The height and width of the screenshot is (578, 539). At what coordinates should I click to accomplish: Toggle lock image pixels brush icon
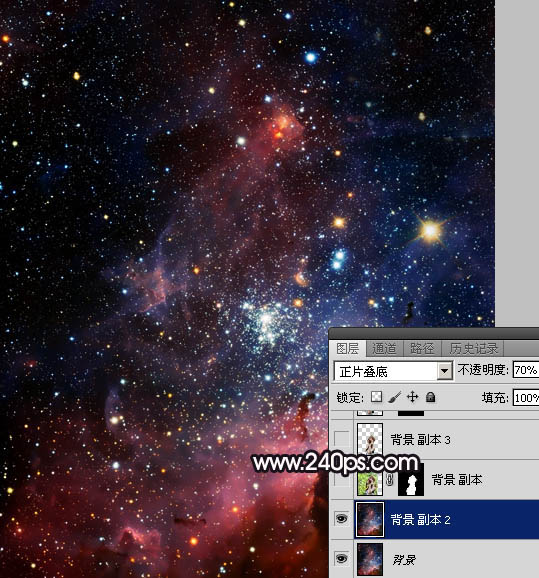pos(394,397)
